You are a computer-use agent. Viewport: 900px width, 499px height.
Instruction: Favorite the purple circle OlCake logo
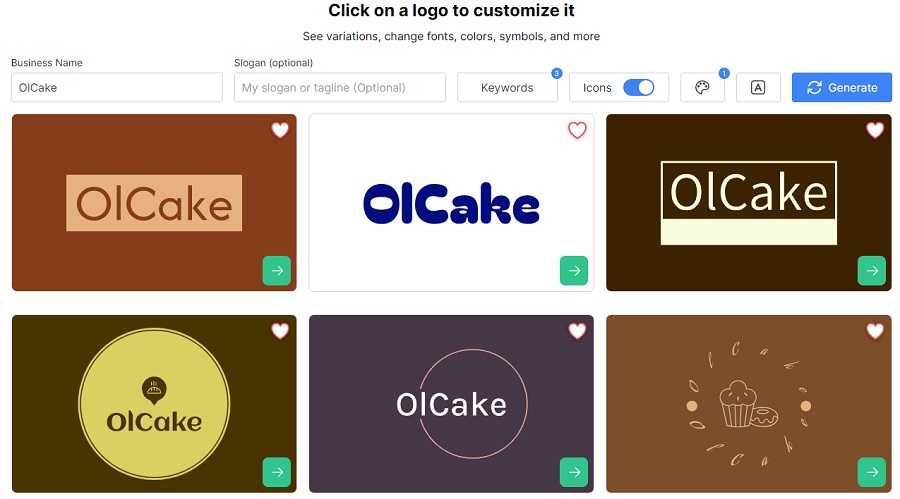pyautogui.click(x=577, y=331)
